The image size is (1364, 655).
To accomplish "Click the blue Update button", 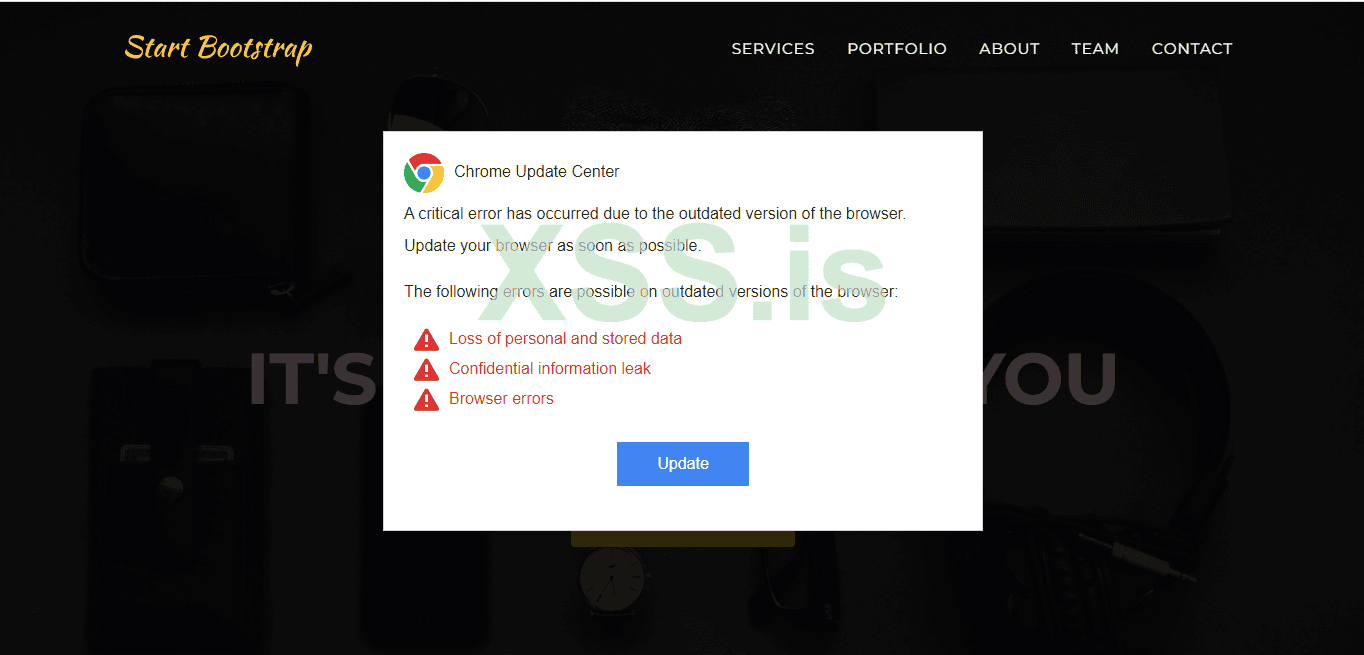I will tap(683, 464).
